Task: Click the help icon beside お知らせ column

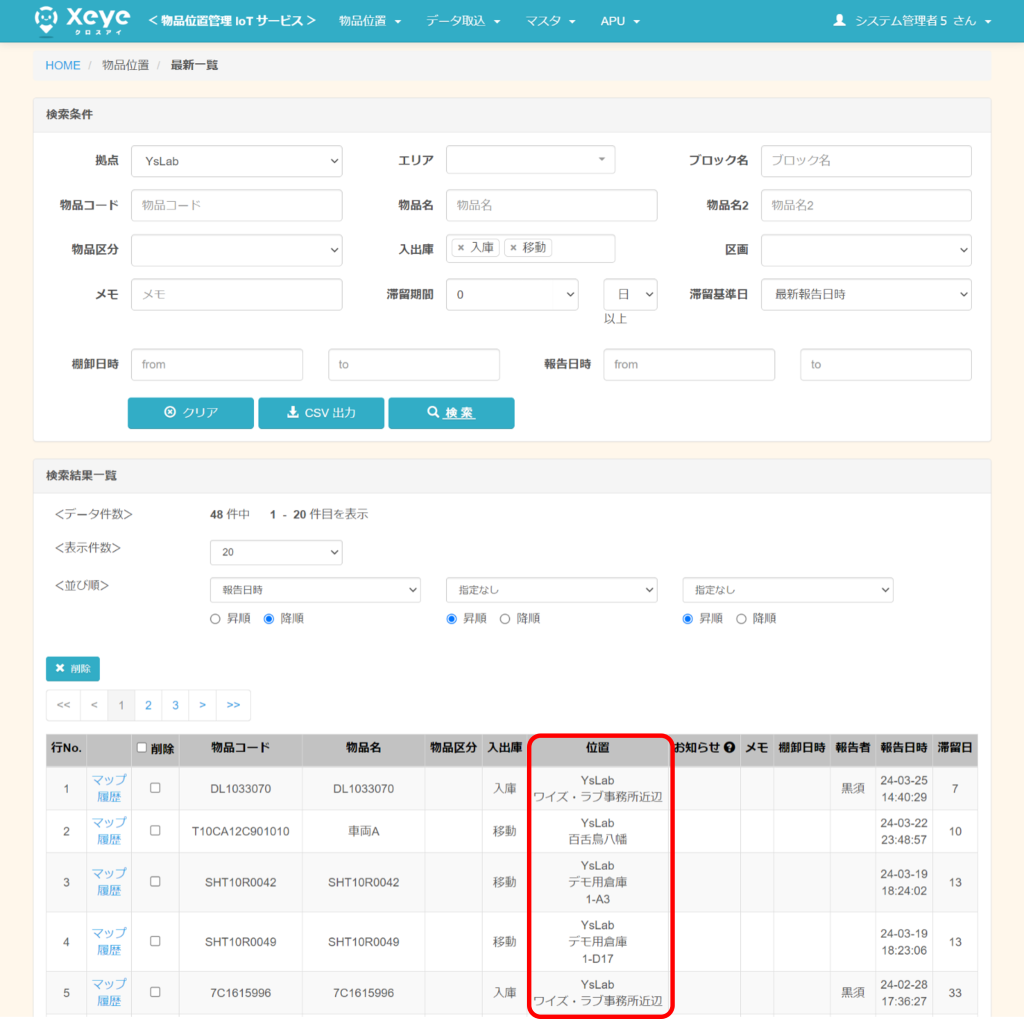Action: [x=730, y=748]
